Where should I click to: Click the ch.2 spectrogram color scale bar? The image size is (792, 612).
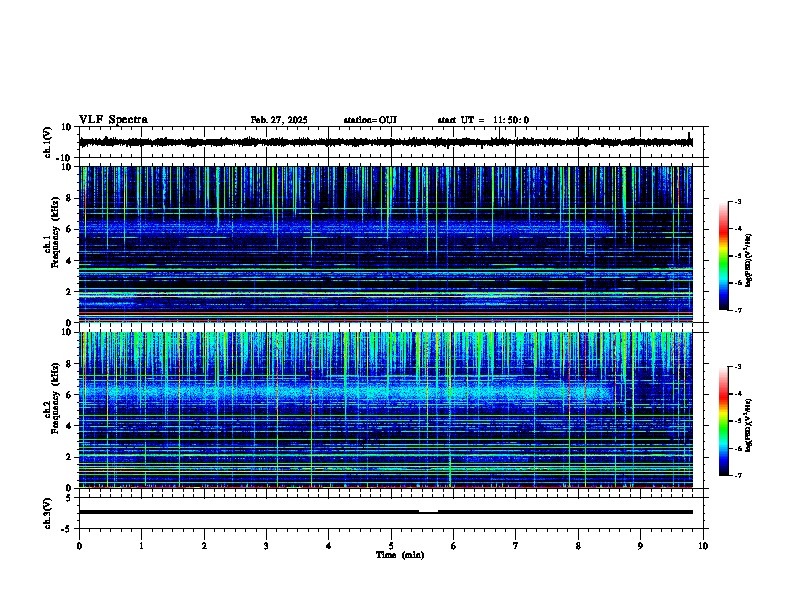724,421
